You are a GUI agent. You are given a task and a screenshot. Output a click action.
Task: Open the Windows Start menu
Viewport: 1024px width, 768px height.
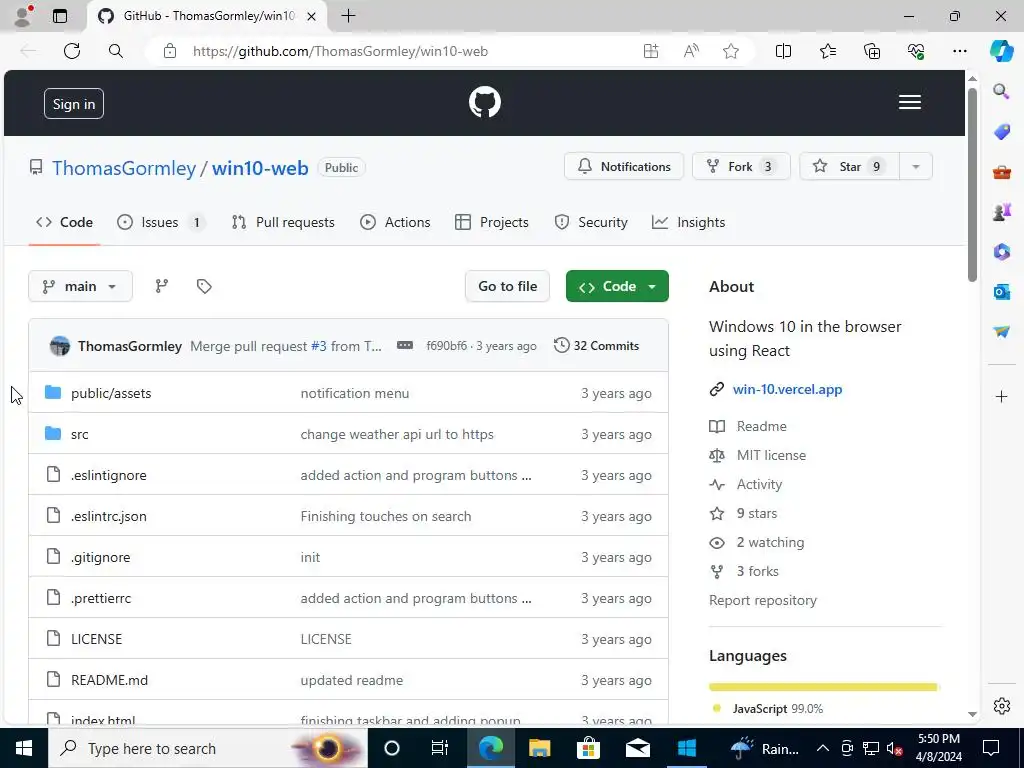click(24, 748)
